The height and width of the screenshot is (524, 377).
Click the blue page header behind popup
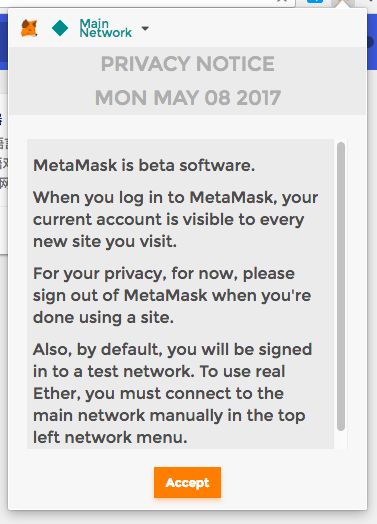[372, 42]
